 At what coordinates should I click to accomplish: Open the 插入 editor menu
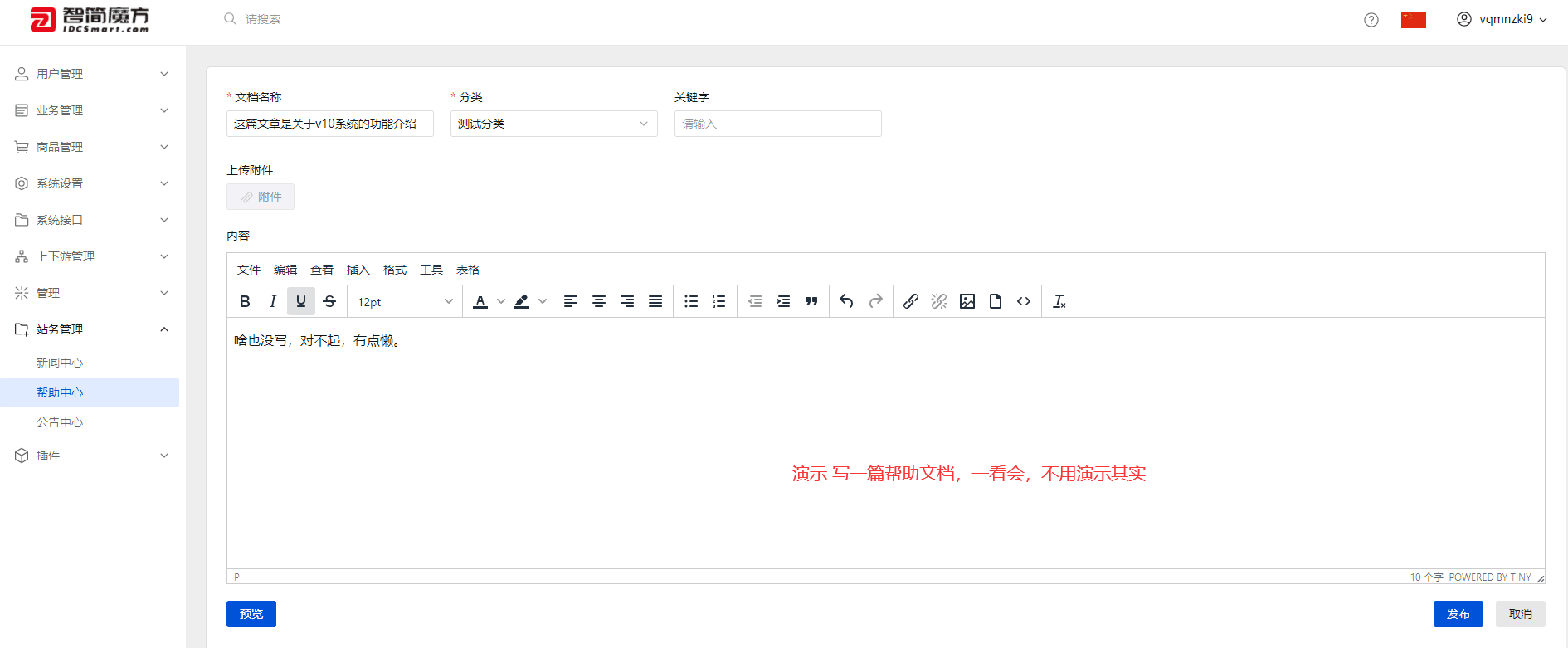pos(358,270)
